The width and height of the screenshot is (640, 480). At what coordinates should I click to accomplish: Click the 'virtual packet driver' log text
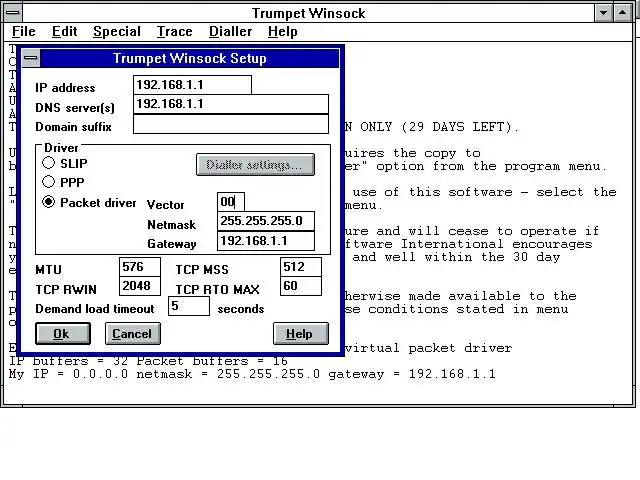click(428, 348)
